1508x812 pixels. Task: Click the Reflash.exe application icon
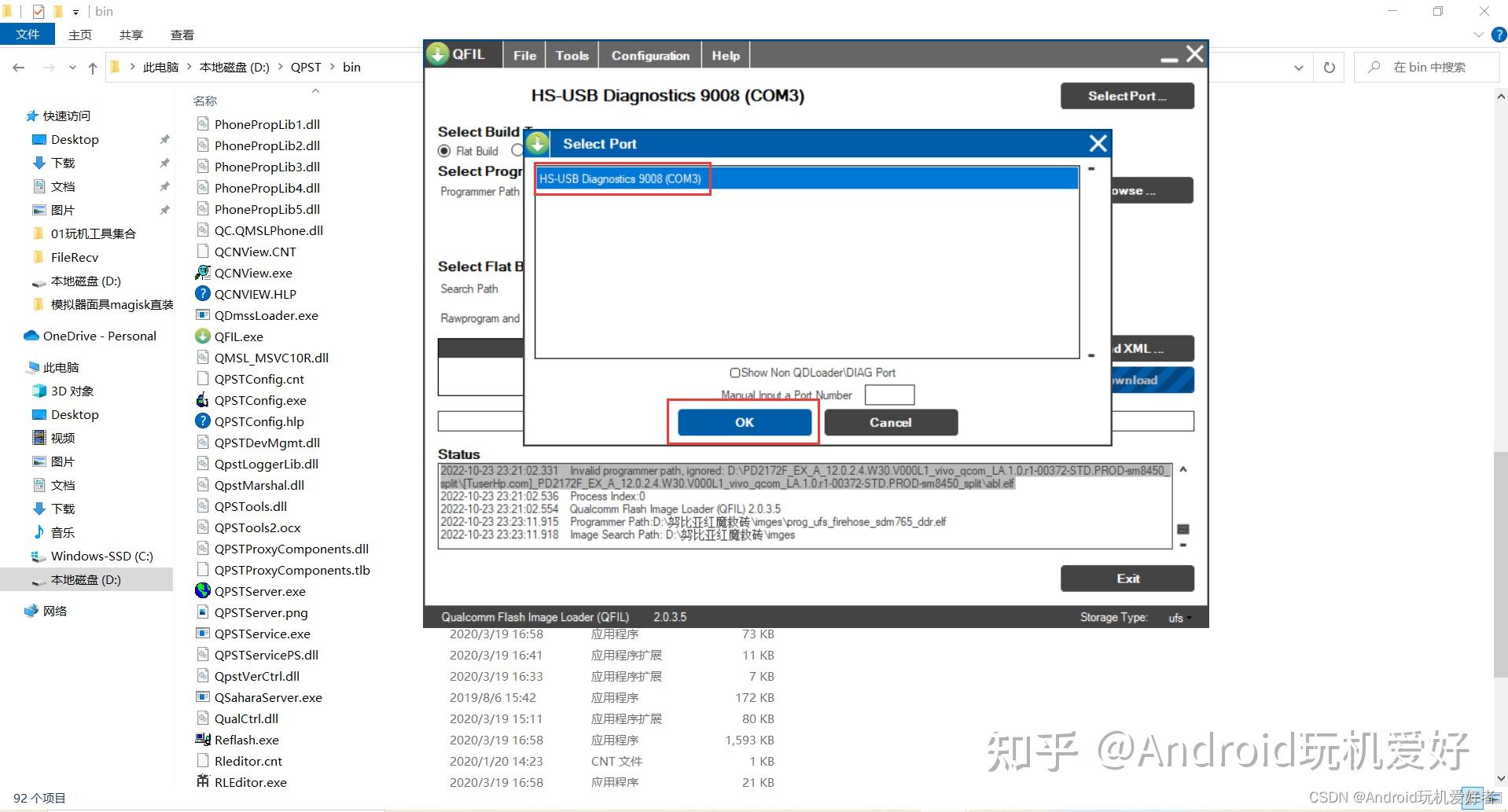click(203, 740)
